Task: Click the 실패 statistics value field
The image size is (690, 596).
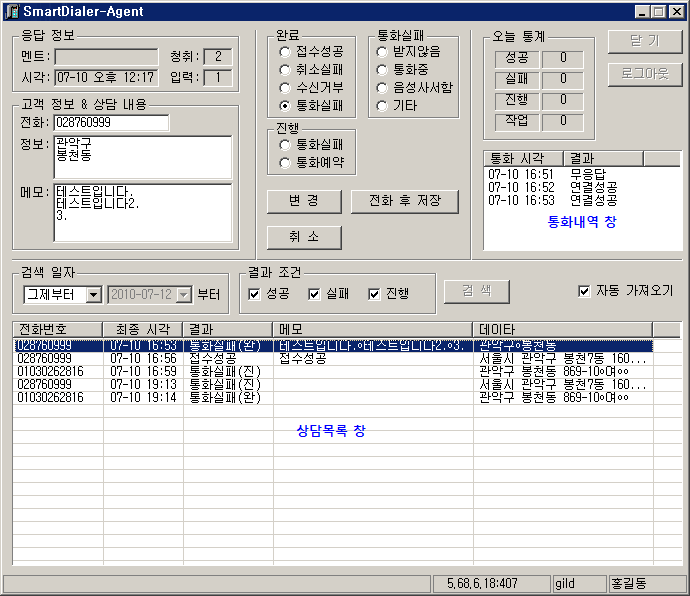Action: 563,80
